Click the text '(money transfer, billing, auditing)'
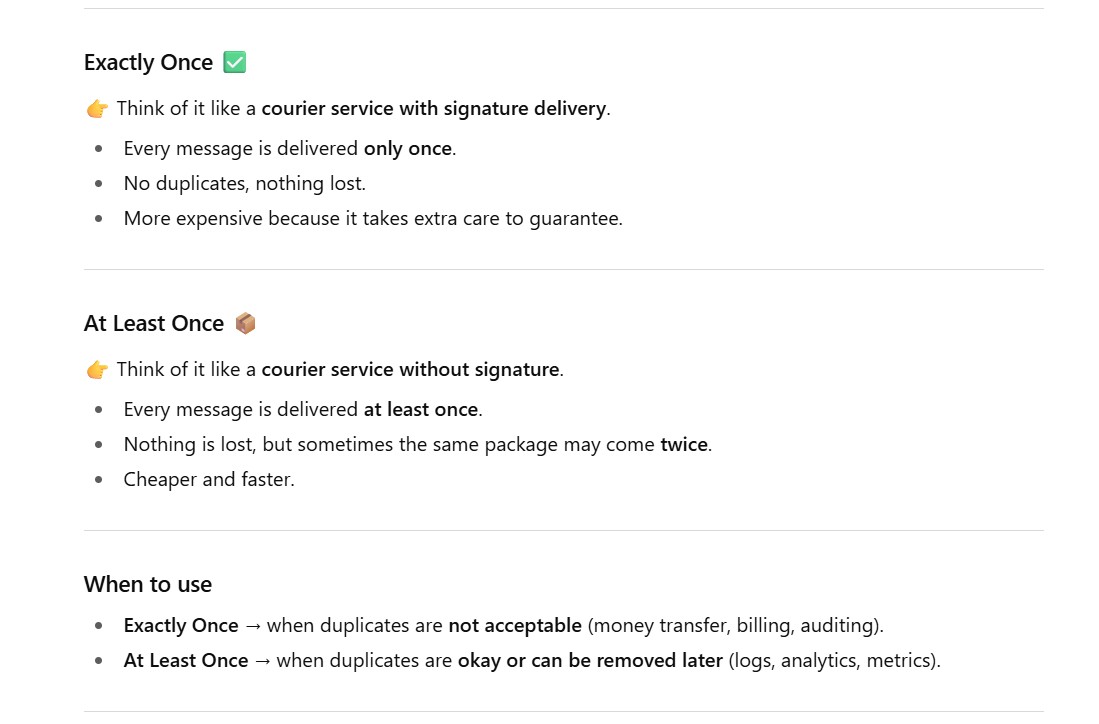1099x724 pixels. [x=735, y=626]
